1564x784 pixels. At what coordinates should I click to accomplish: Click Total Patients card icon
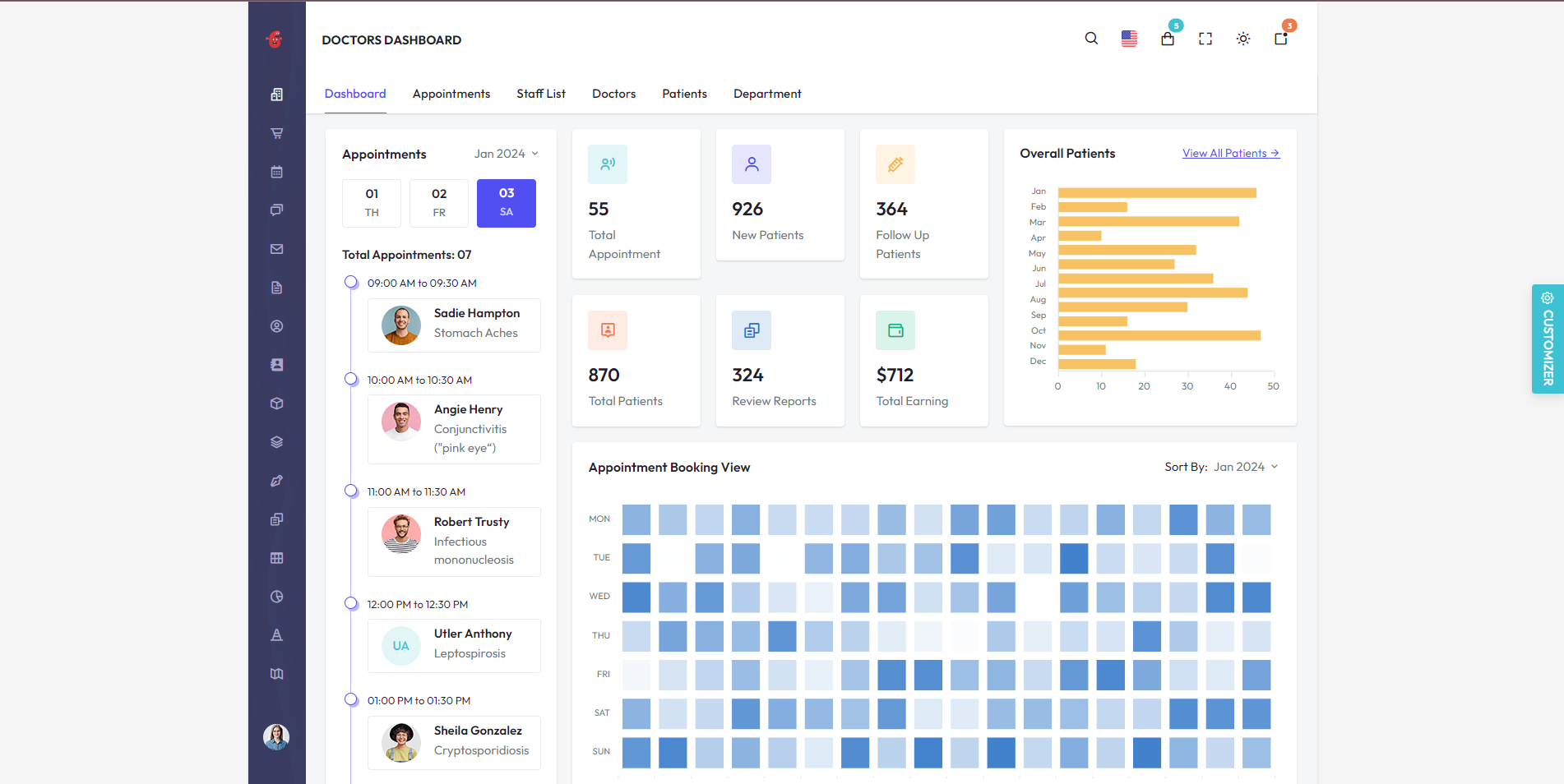coord(608,330)
